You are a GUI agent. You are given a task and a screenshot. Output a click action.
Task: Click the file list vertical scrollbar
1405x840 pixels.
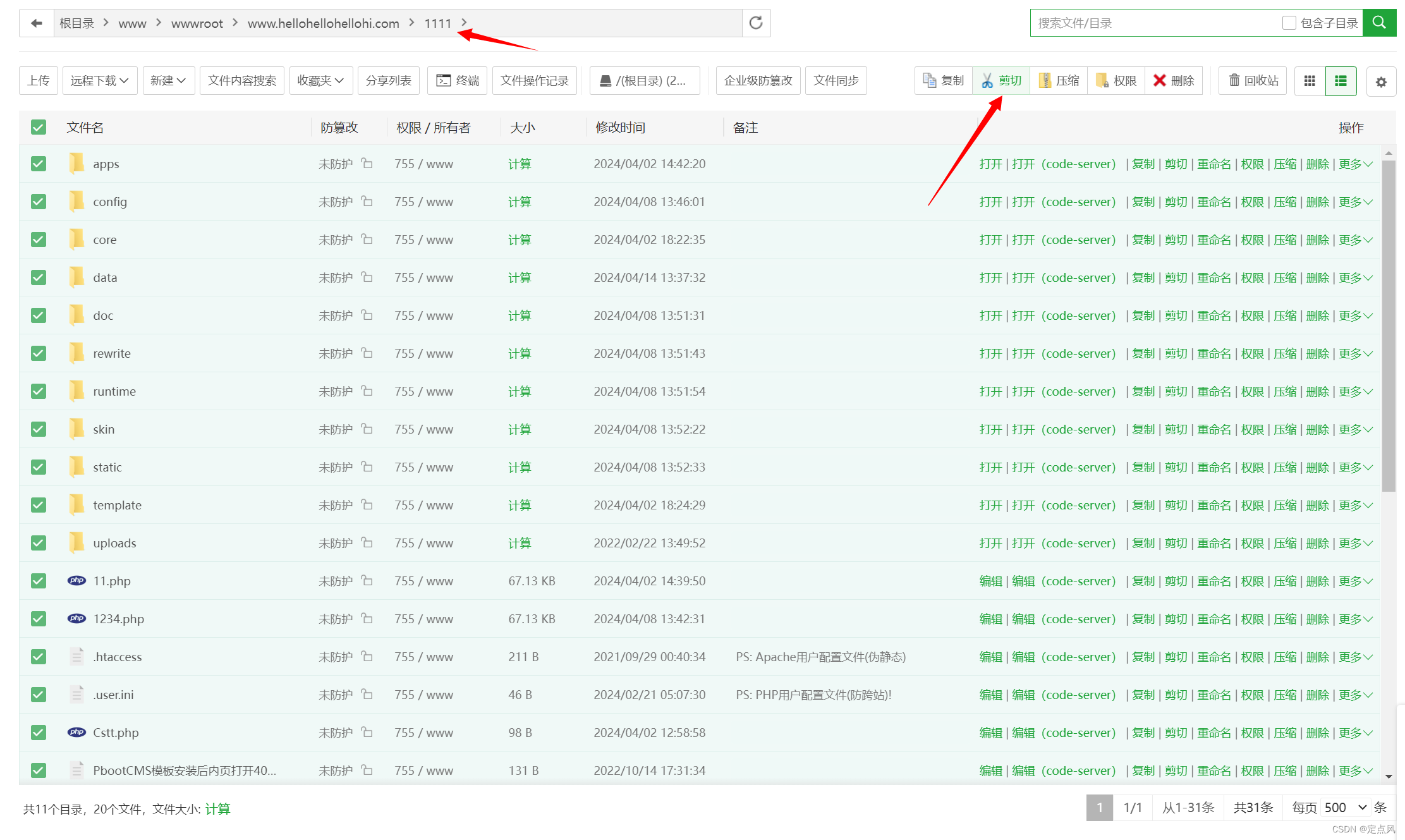[x=1389, y=326]
